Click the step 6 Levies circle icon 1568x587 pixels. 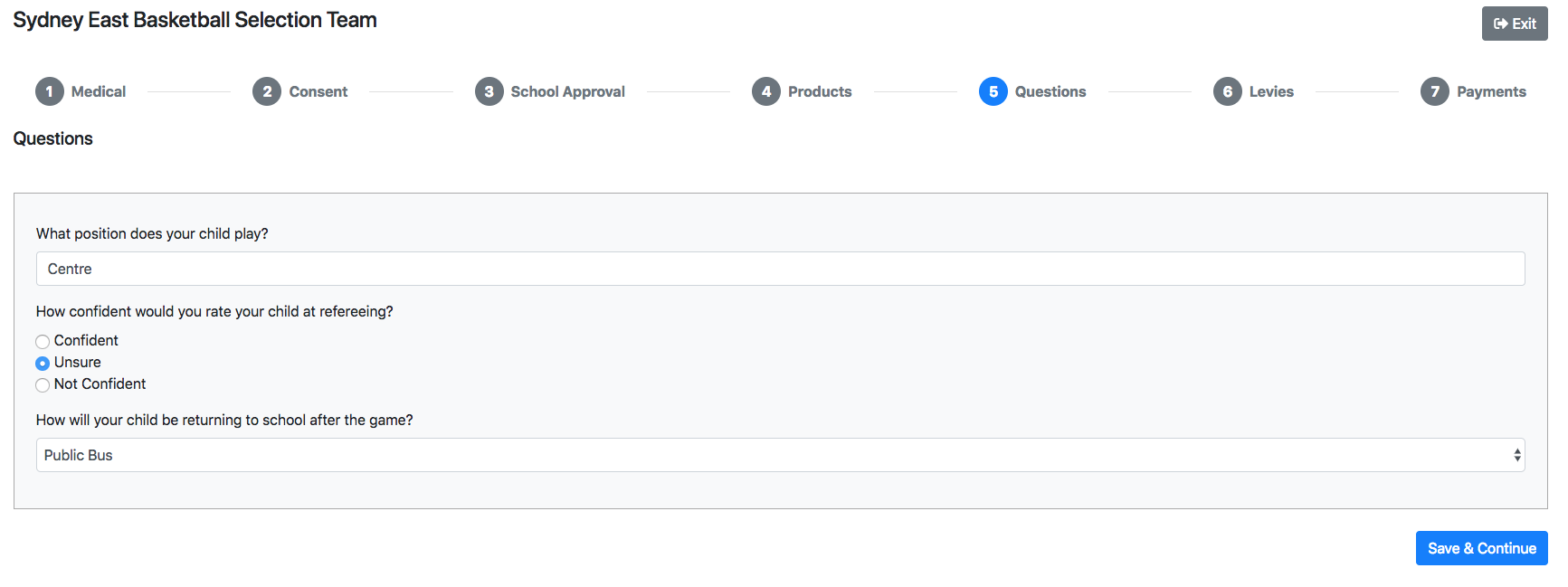click(x=1228, y=91)
